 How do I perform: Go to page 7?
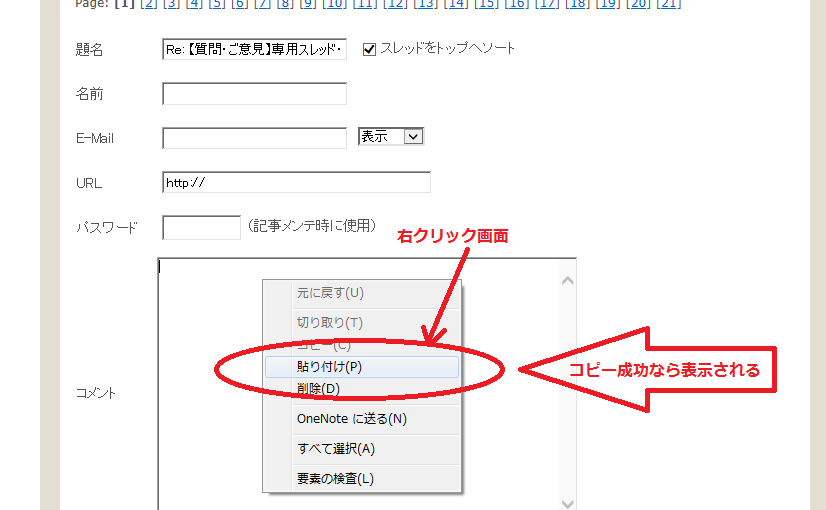point(262,4)
